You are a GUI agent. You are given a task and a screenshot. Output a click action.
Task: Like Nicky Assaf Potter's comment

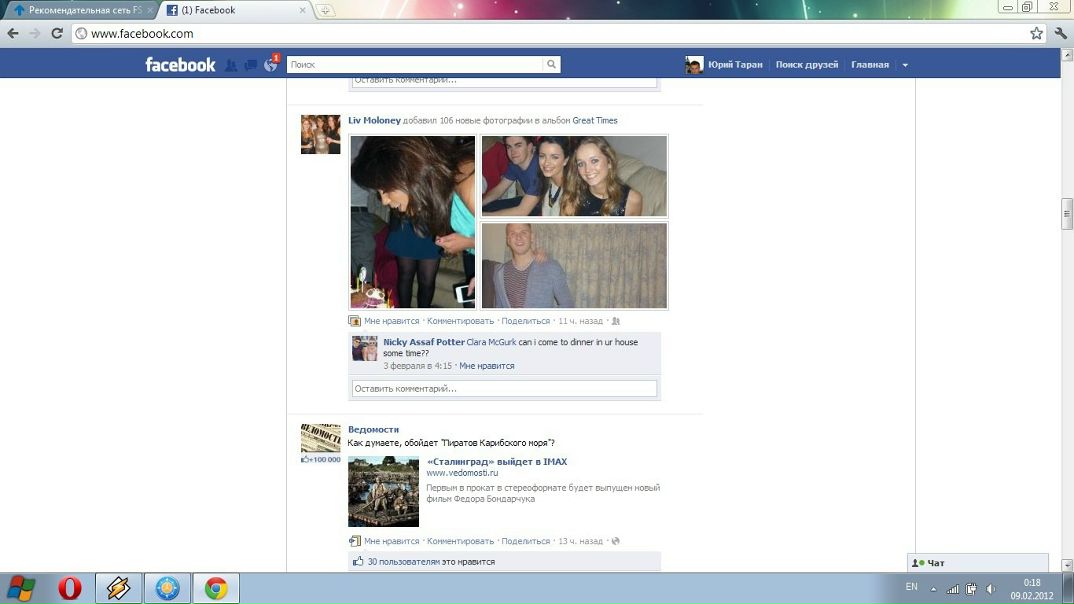click(x=486, y=366)
